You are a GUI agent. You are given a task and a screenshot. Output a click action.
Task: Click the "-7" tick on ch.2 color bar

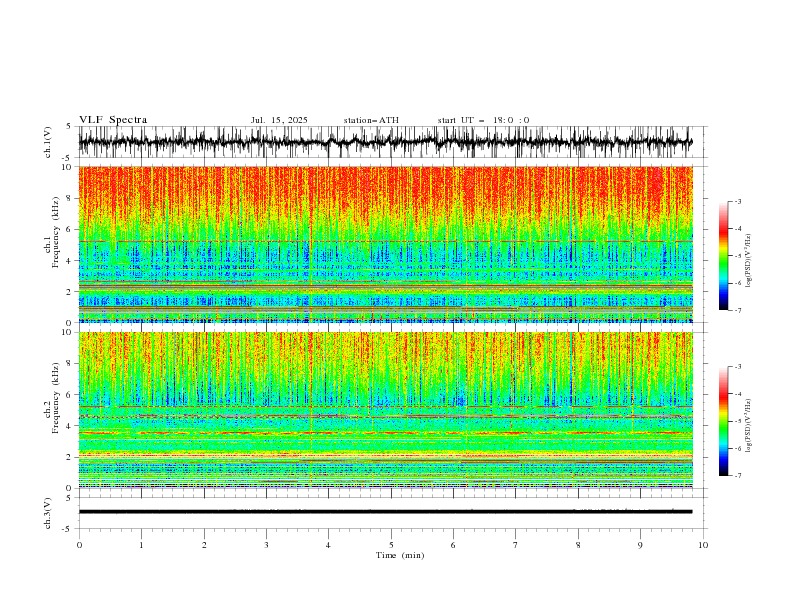pos(738,475)
